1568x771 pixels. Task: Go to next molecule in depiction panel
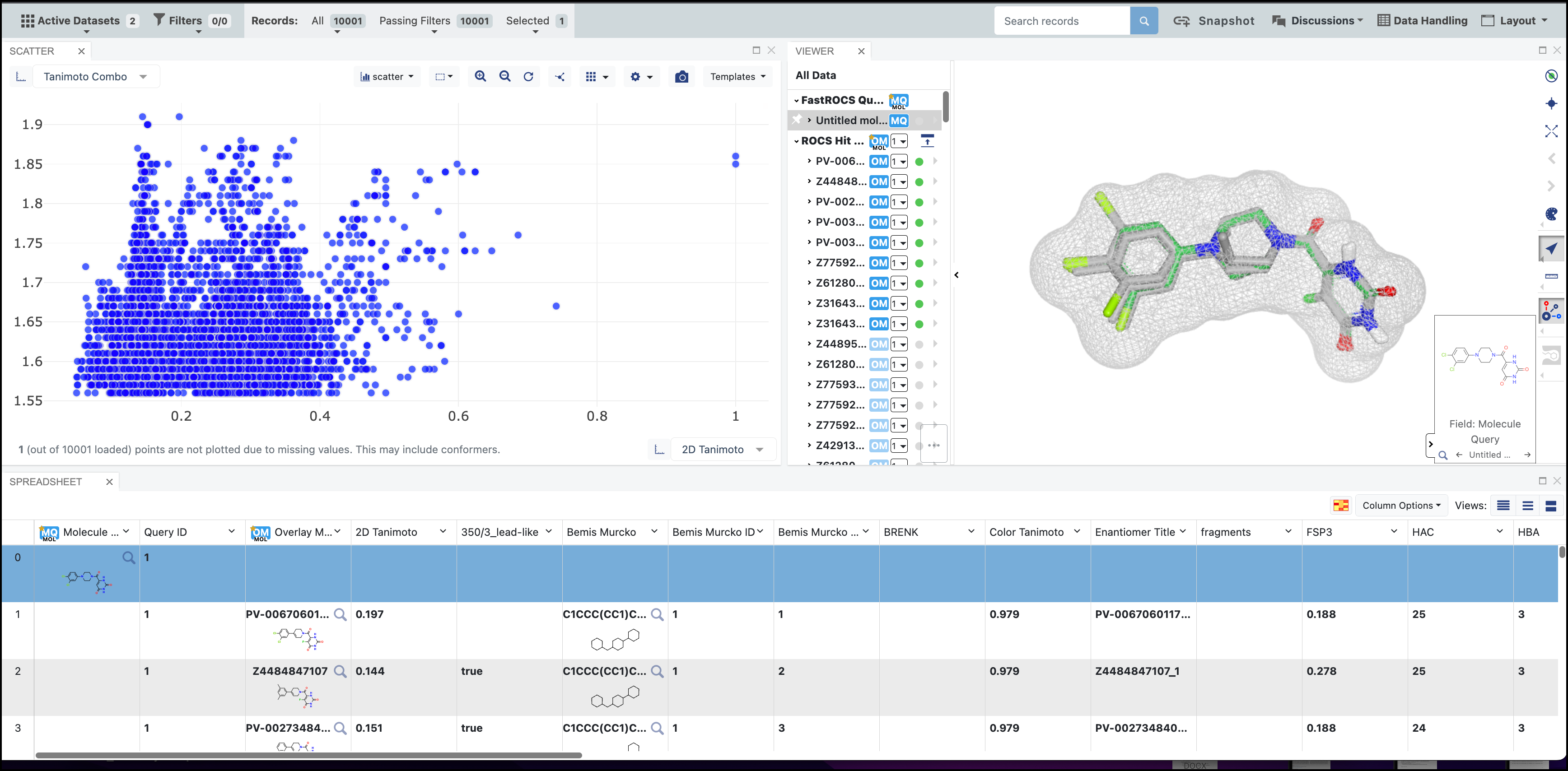pos(1527,455)
